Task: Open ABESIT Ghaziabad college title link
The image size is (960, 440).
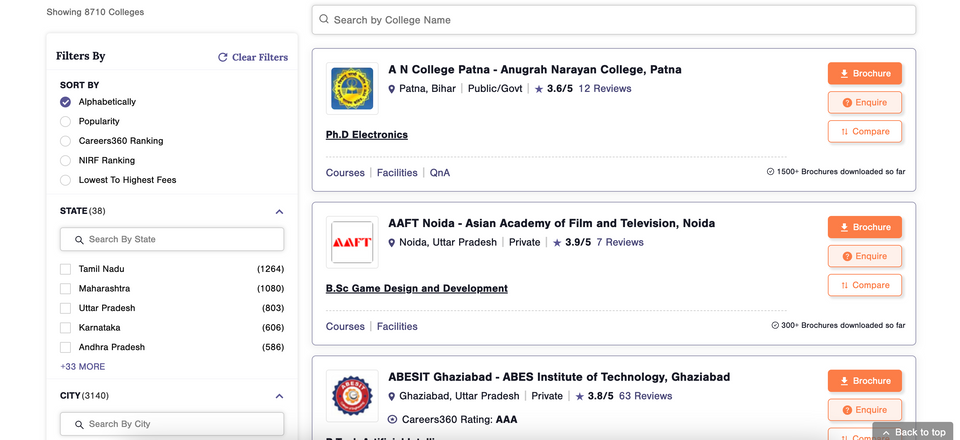Action: (x=559, y=376)
